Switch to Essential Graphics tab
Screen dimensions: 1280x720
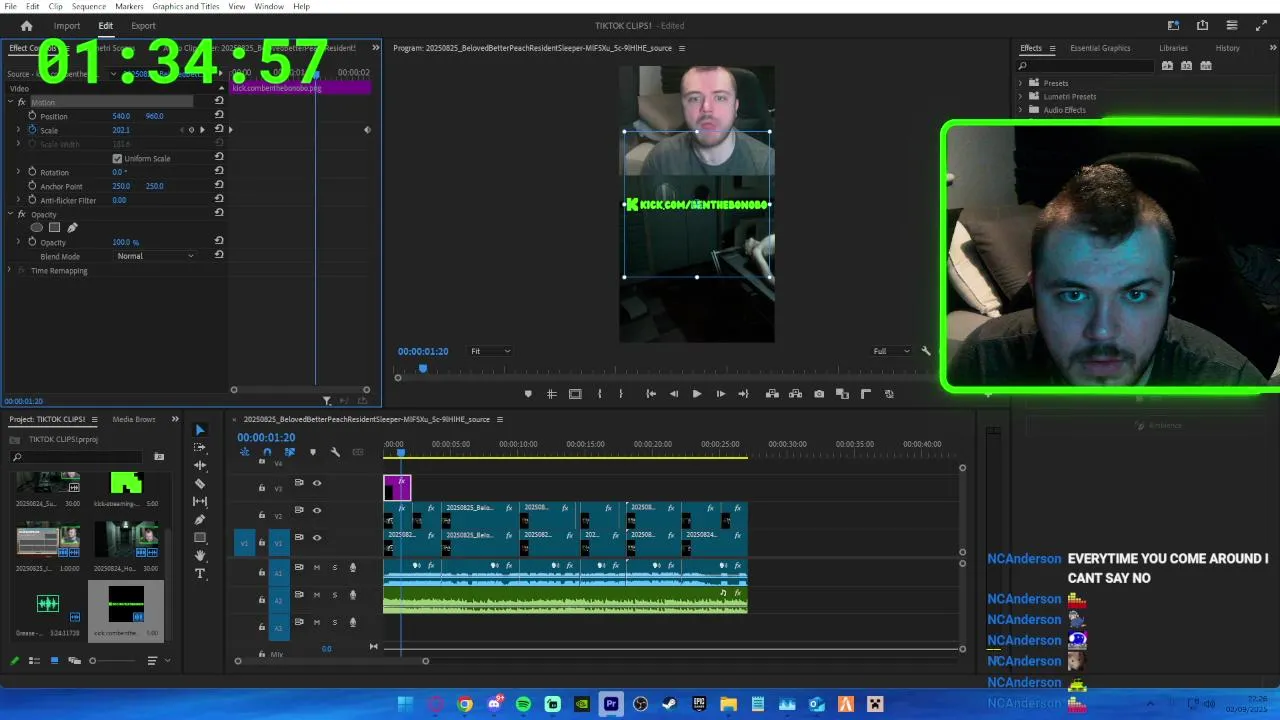[x=1100, y=48]
